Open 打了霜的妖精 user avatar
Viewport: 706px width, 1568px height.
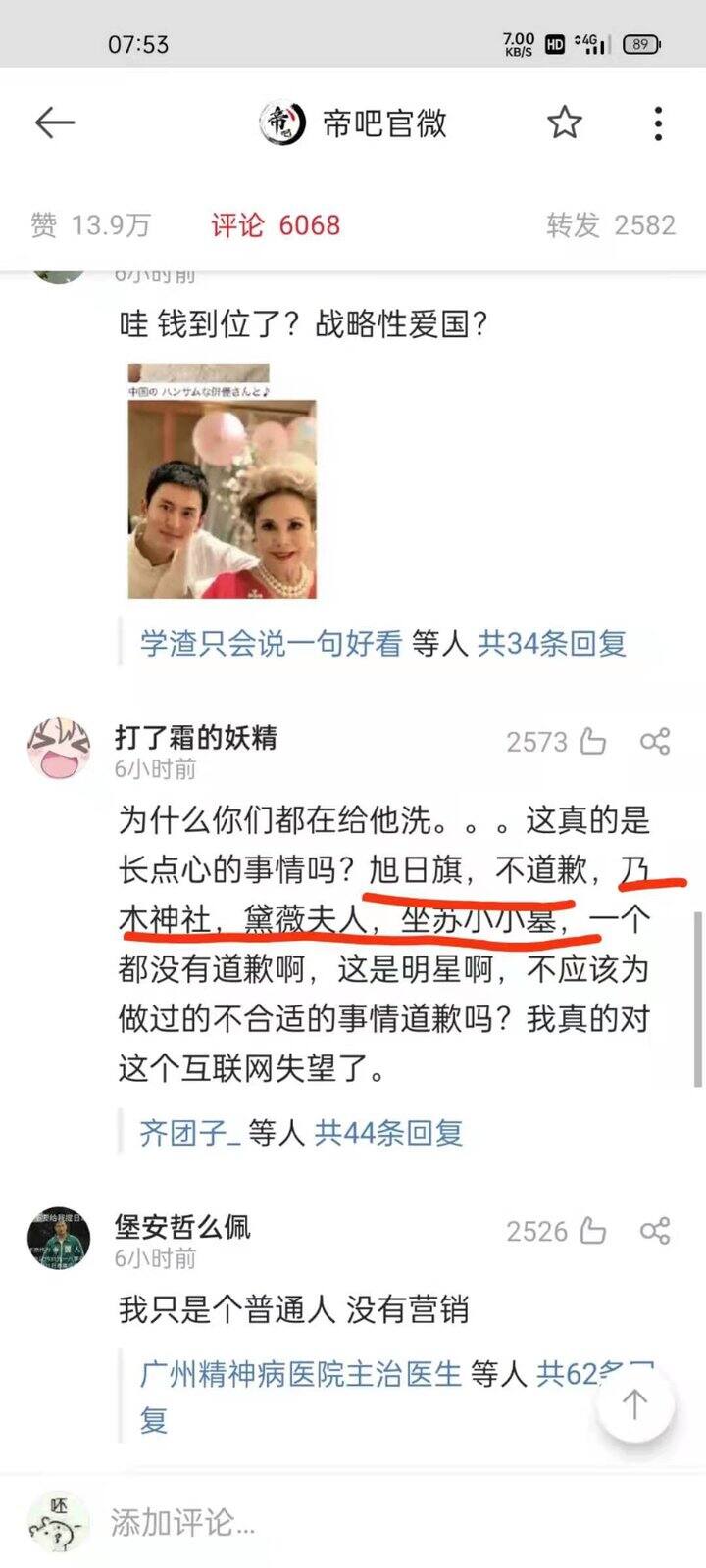click(59, 749)
